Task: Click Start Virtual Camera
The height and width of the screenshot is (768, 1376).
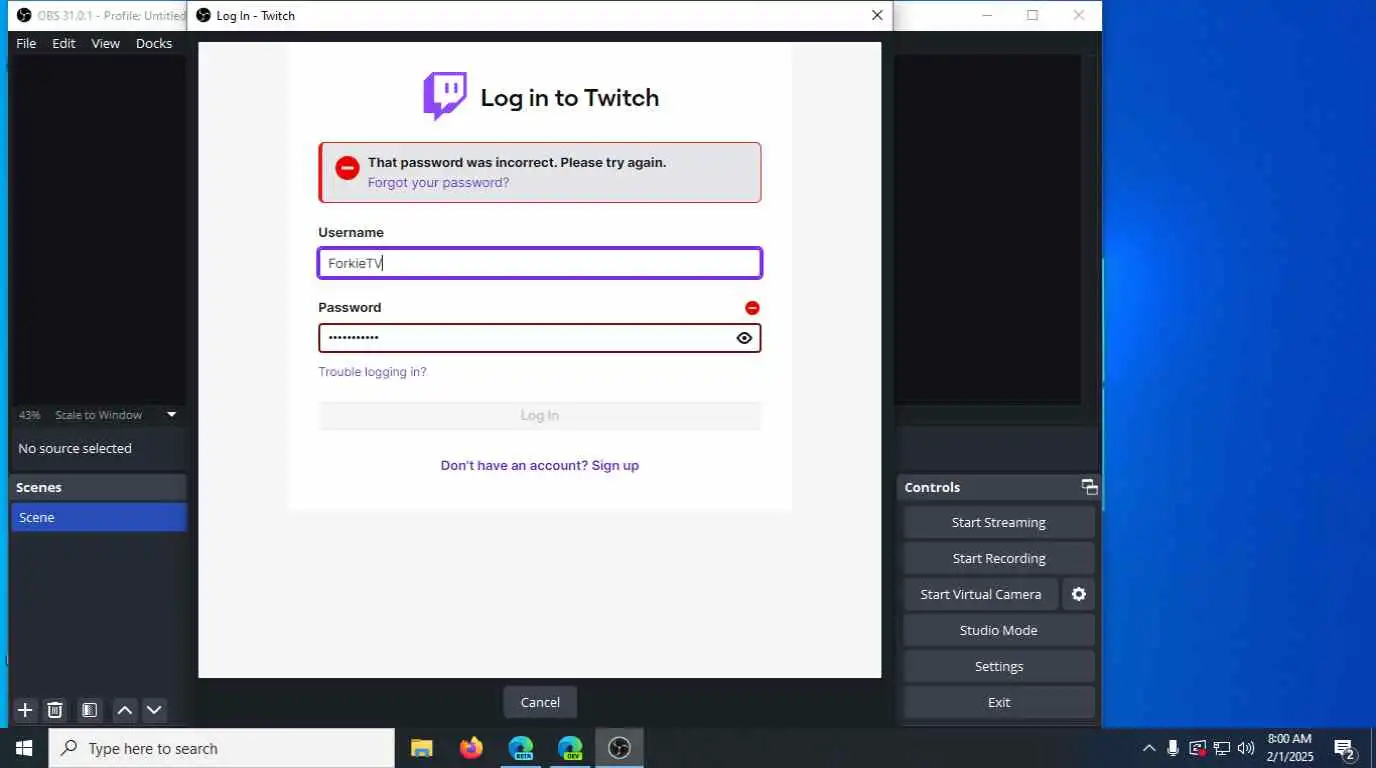Action: tap(980, 594)
